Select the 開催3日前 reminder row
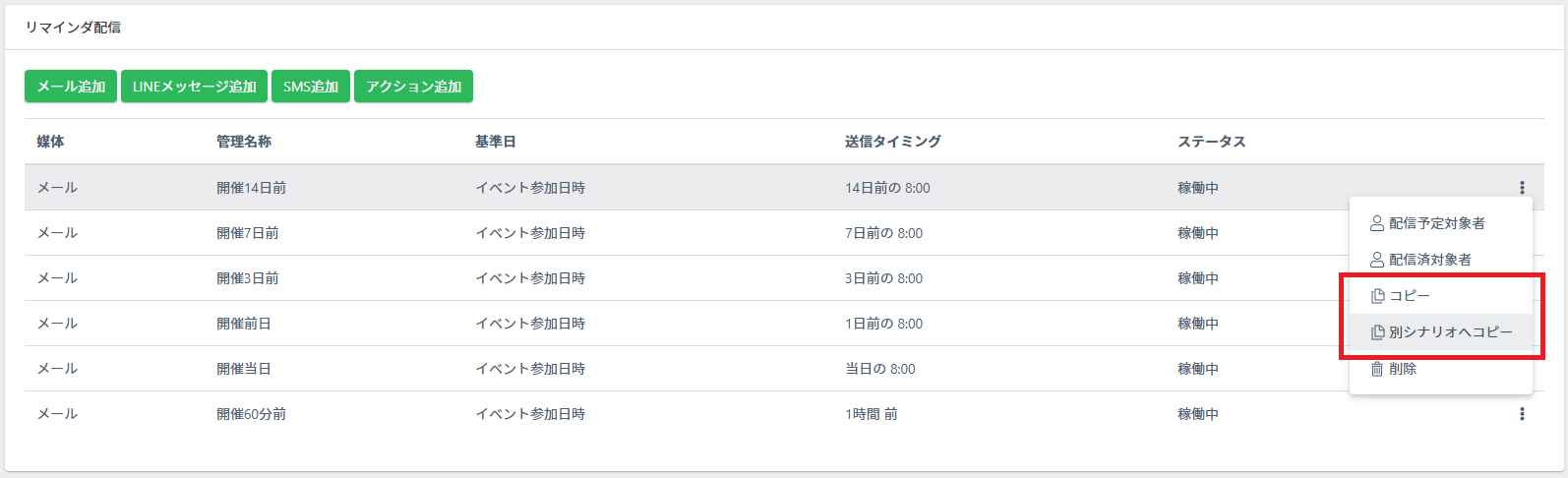 click(x=784, y=278)
